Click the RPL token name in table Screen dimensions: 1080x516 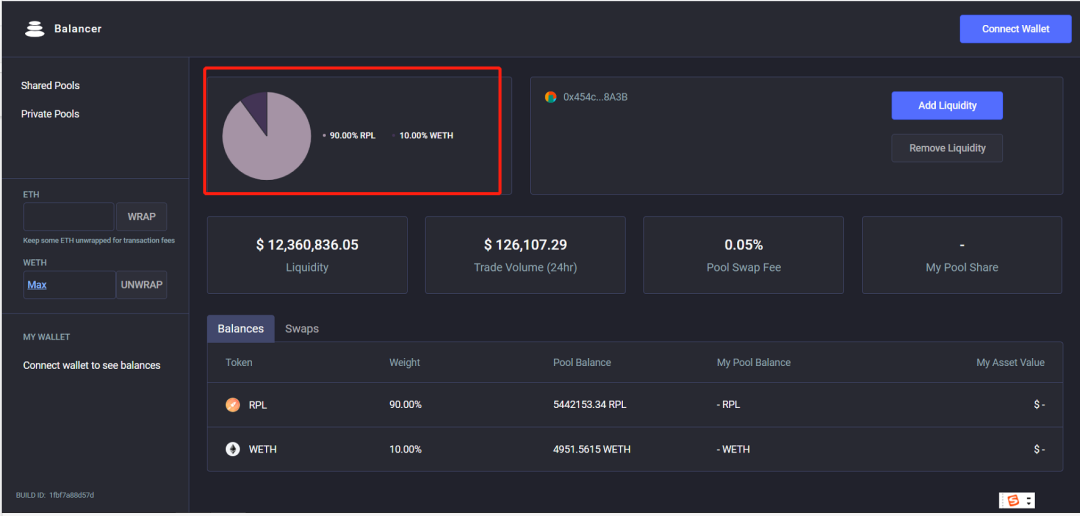tap(258, 405)
